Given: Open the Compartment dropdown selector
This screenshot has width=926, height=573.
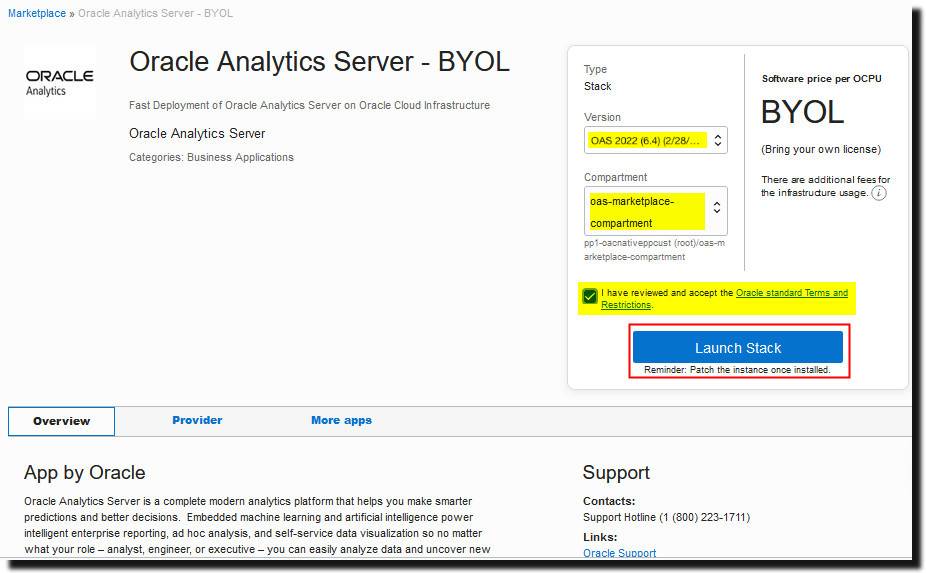Looking at the screenshot, I should (656, 211).
